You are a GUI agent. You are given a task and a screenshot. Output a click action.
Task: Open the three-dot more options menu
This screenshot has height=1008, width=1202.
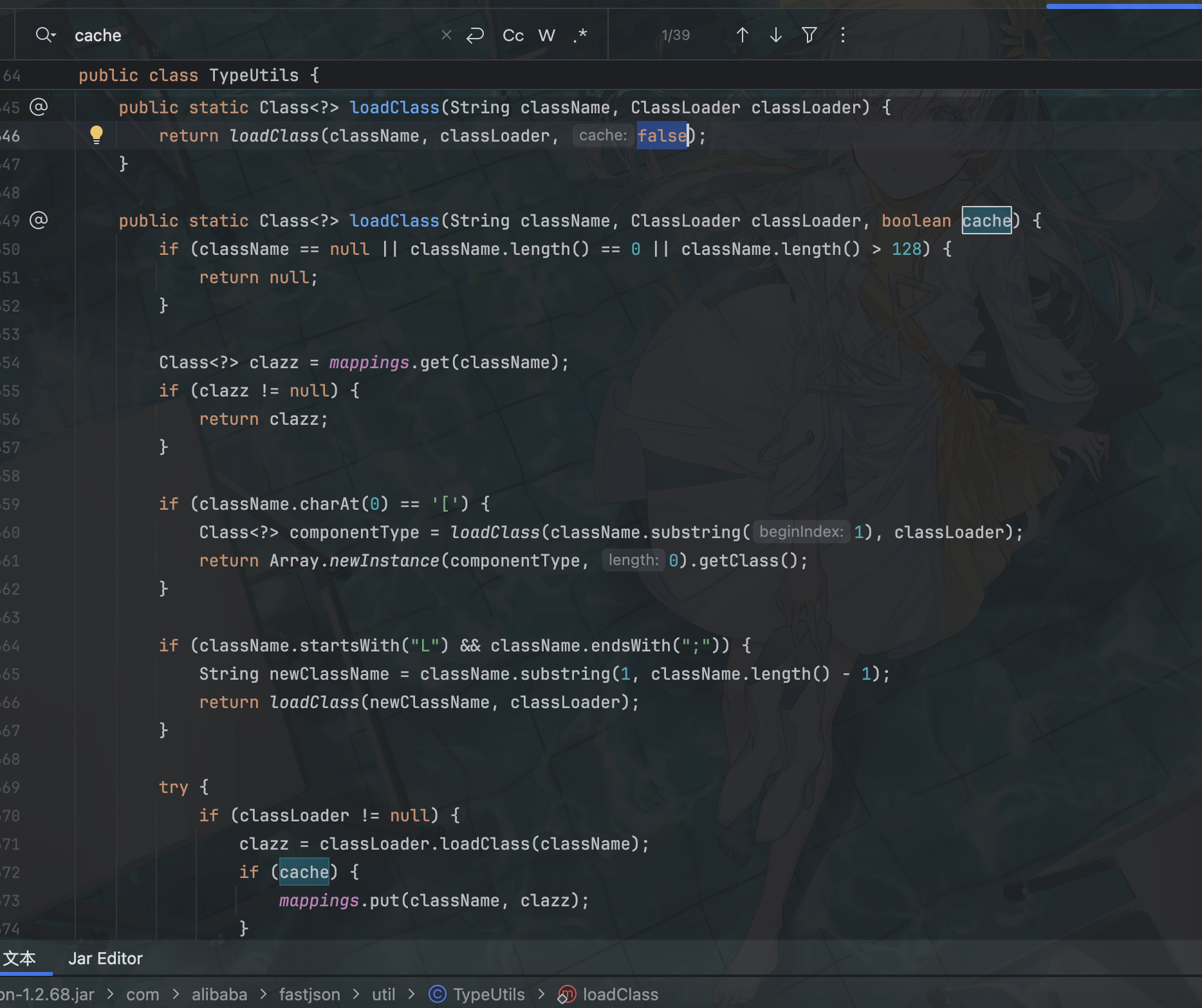tap(842, 35)
